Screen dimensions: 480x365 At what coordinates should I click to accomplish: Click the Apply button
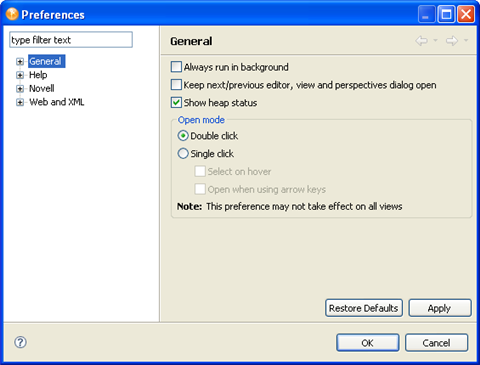[x=440, y=308]
